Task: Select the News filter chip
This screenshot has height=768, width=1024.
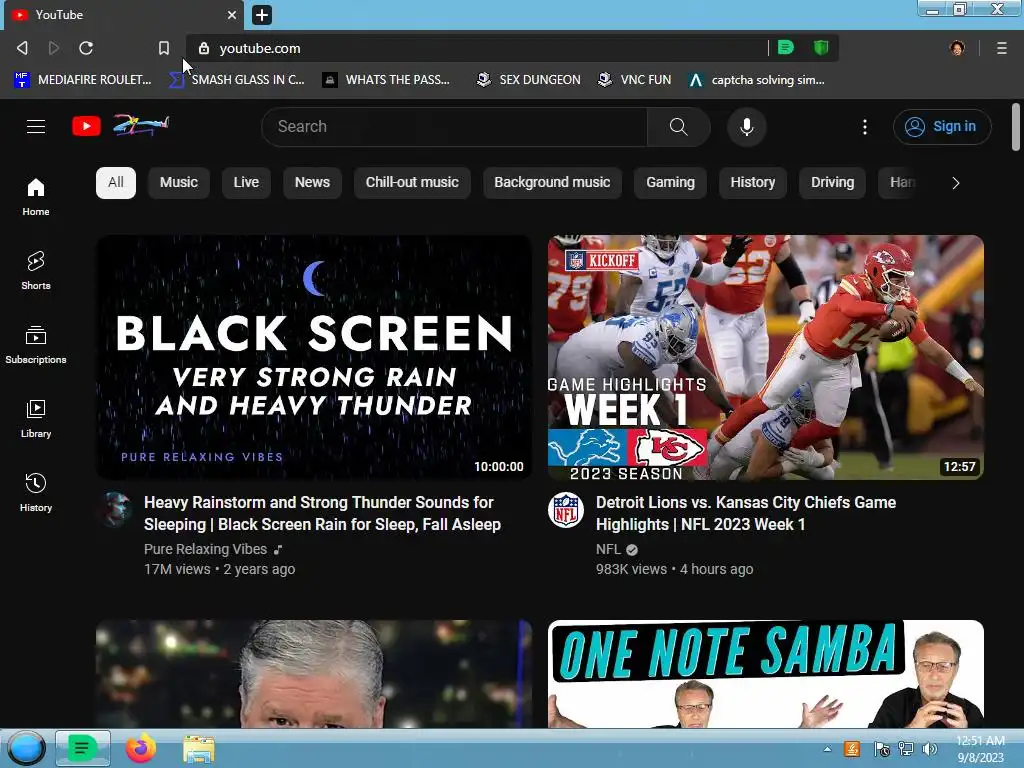Action: (312, 182)
